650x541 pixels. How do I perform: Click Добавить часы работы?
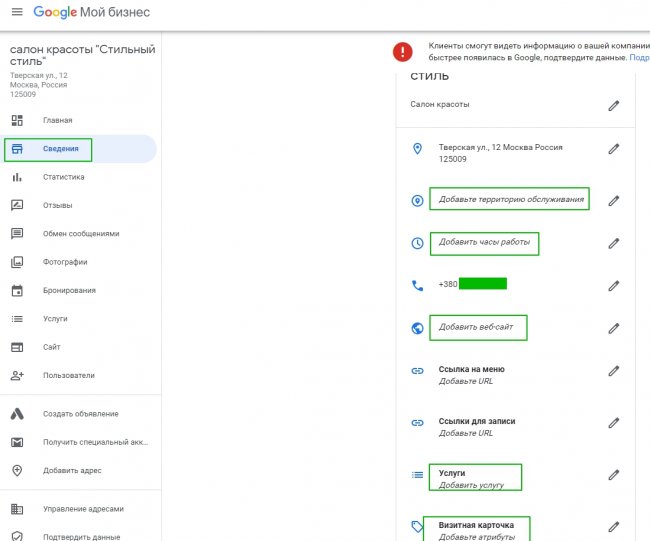pyautogui.click(x=484, y=243)
